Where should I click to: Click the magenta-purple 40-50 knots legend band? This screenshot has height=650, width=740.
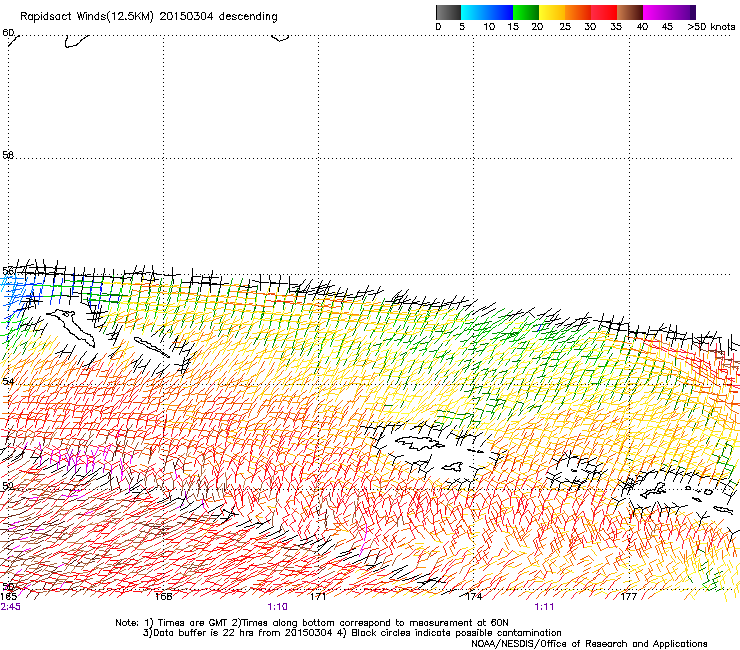click(669, 12)
